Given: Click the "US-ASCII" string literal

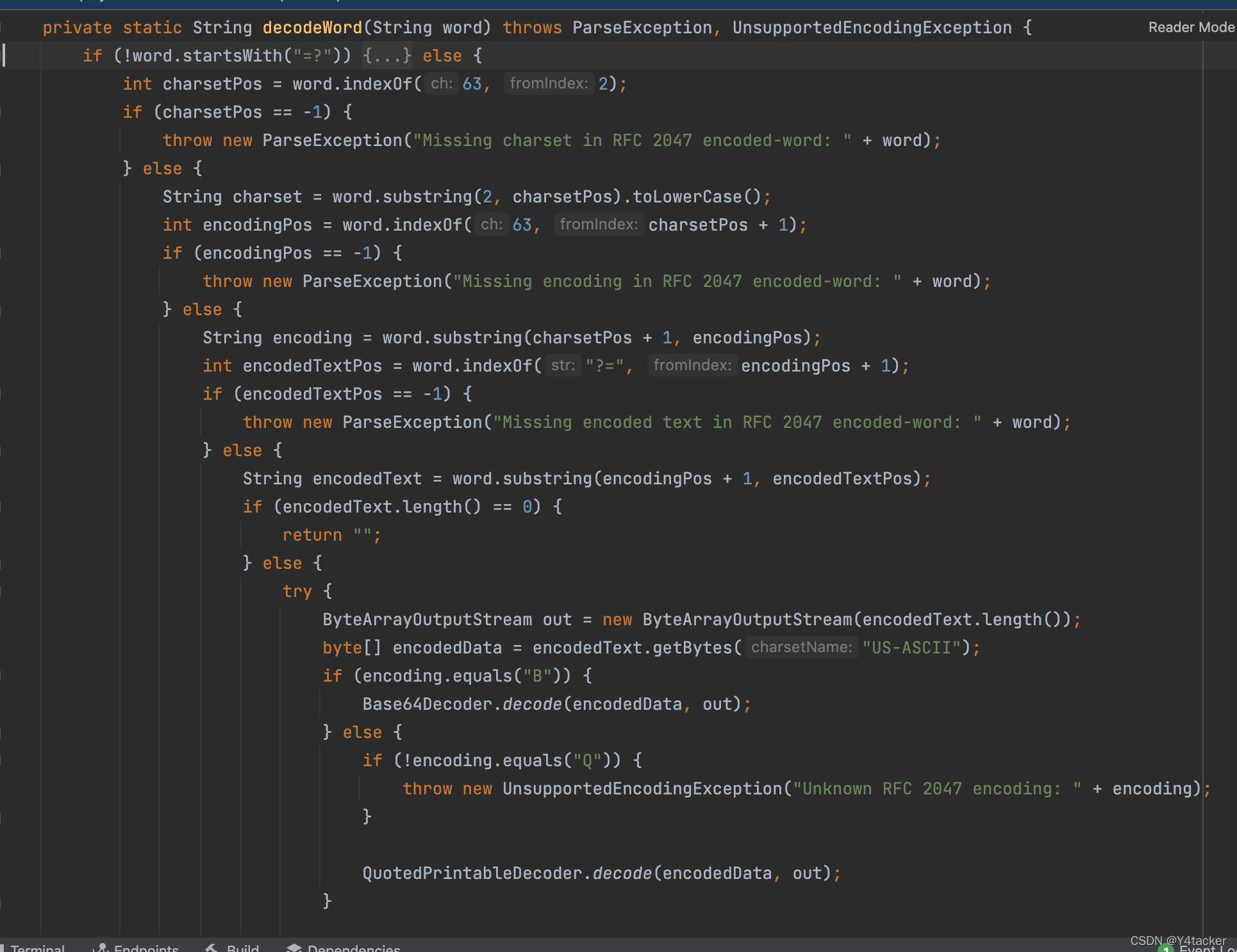Looking at the screenshot, I should [911, 648].
